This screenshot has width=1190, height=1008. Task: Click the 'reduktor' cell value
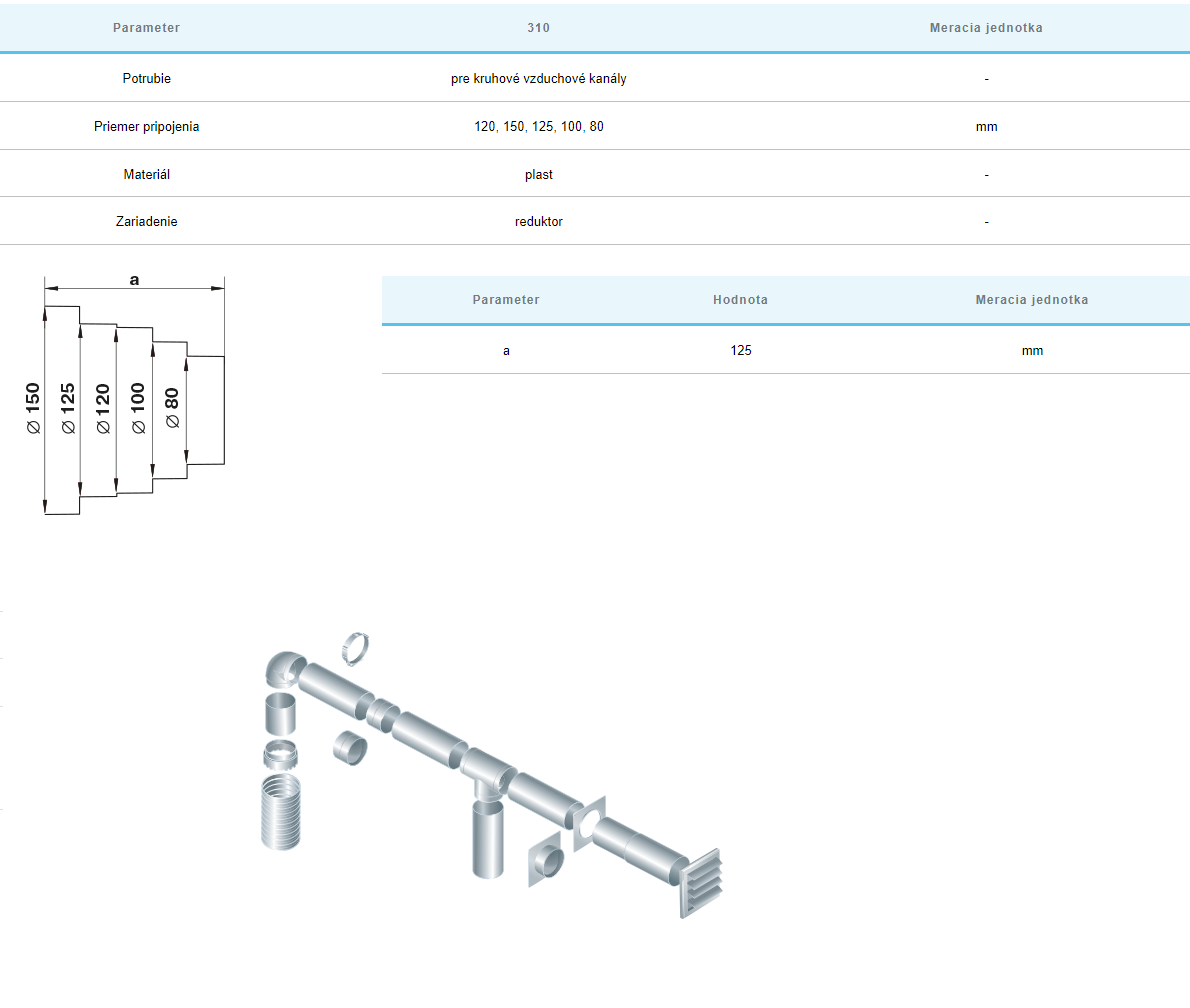pos(538,222)
